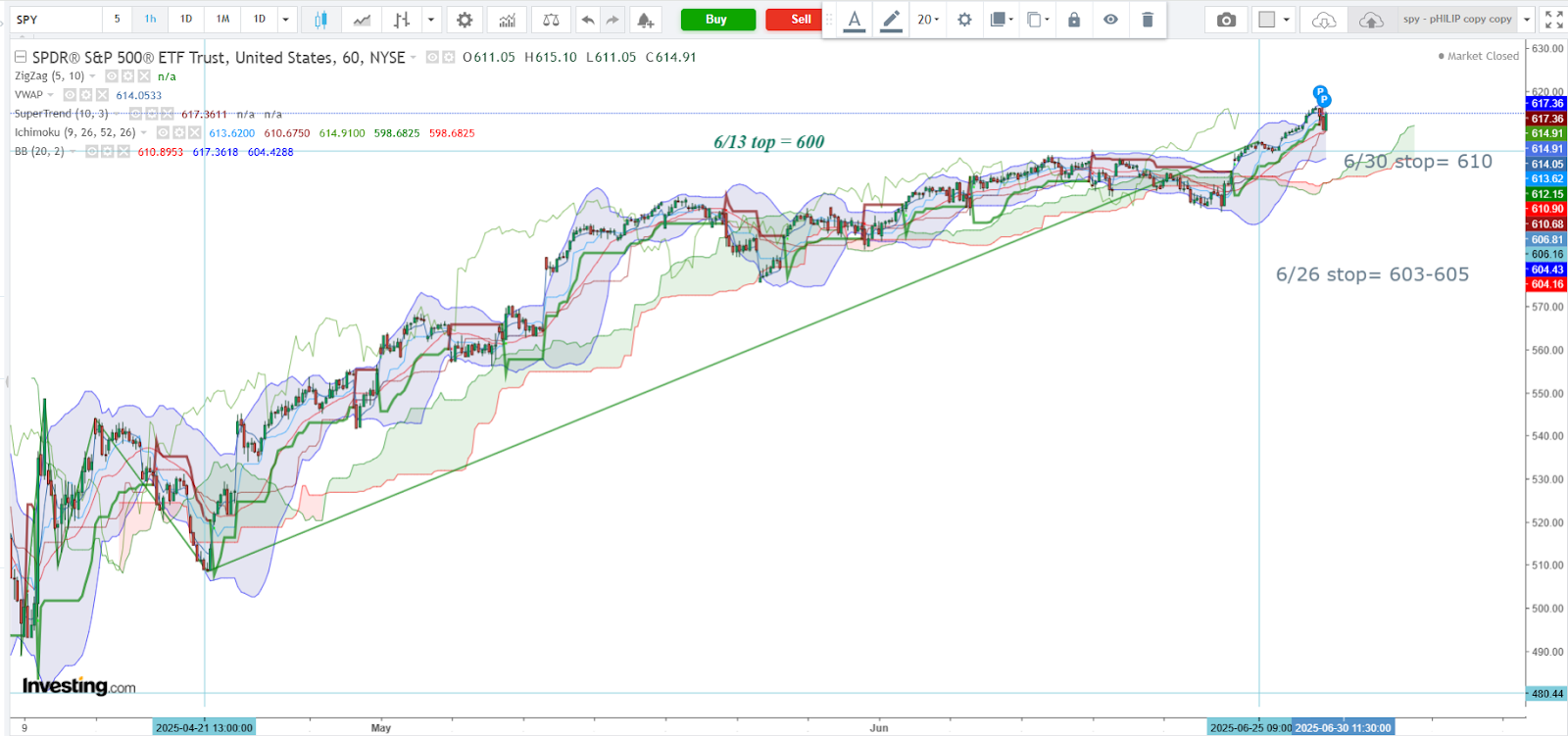The image size is (1568, 736).
Task: Select the 1h interval
Action: pyautogui.click(x=150, y=20)
